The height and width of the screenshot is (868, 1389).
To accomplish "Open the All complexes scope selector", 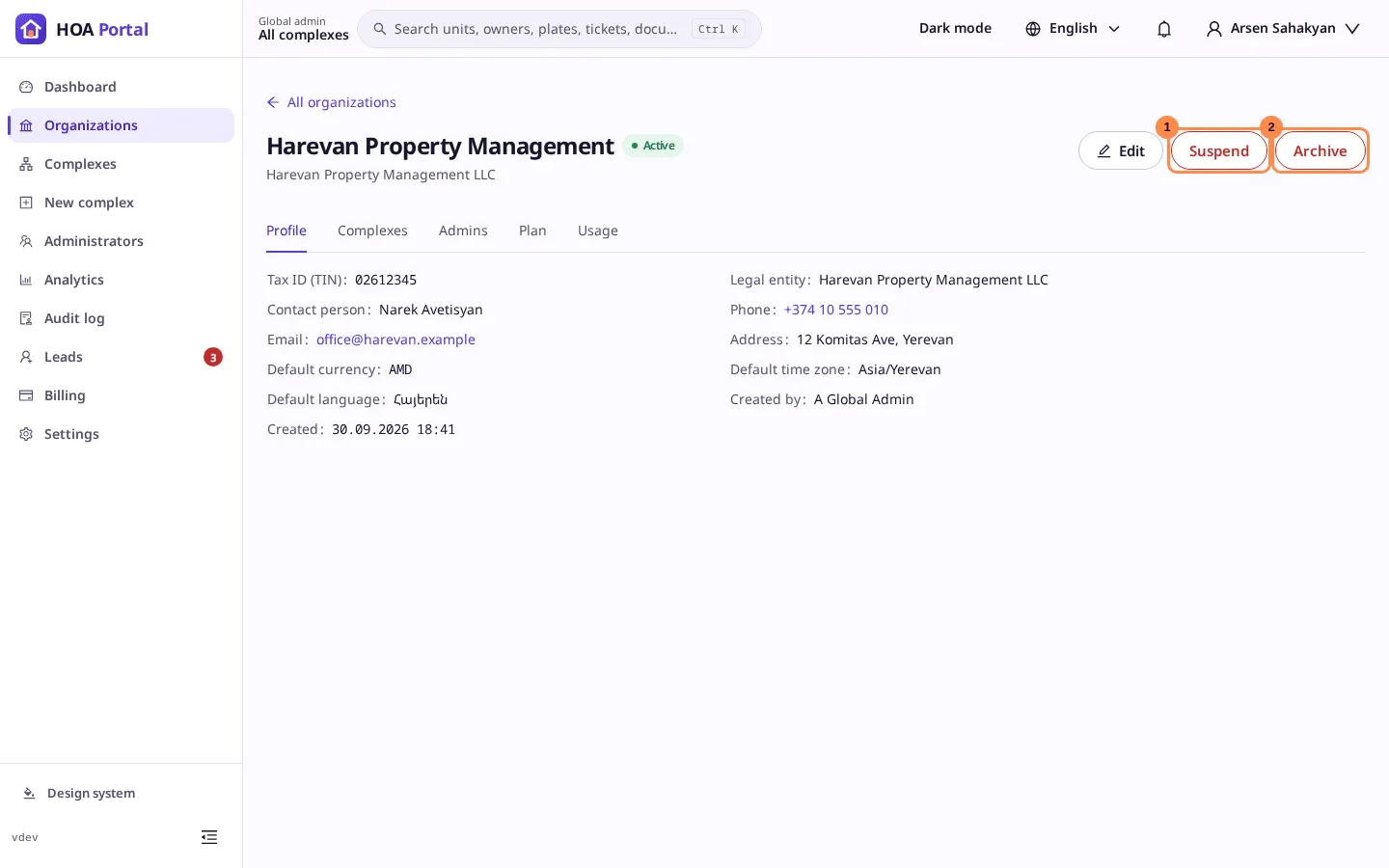I will click(x=304, y=29).
